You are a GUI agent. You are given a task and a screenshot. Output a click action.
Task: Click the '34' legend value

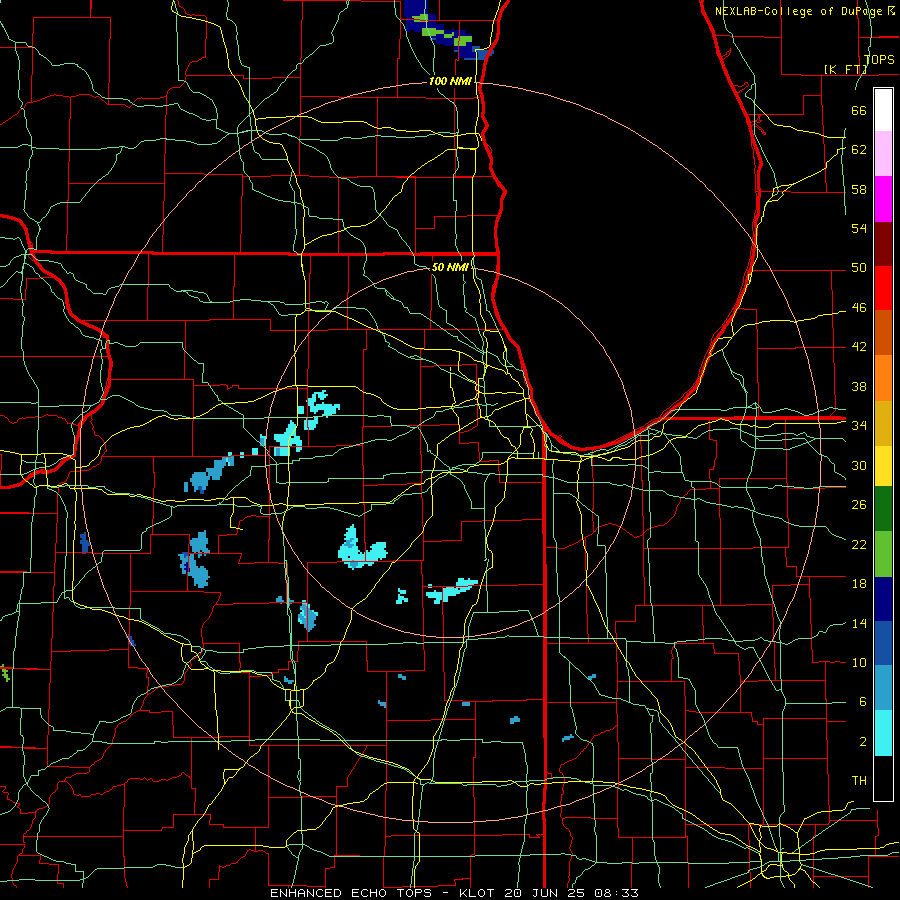pos(859,426)
